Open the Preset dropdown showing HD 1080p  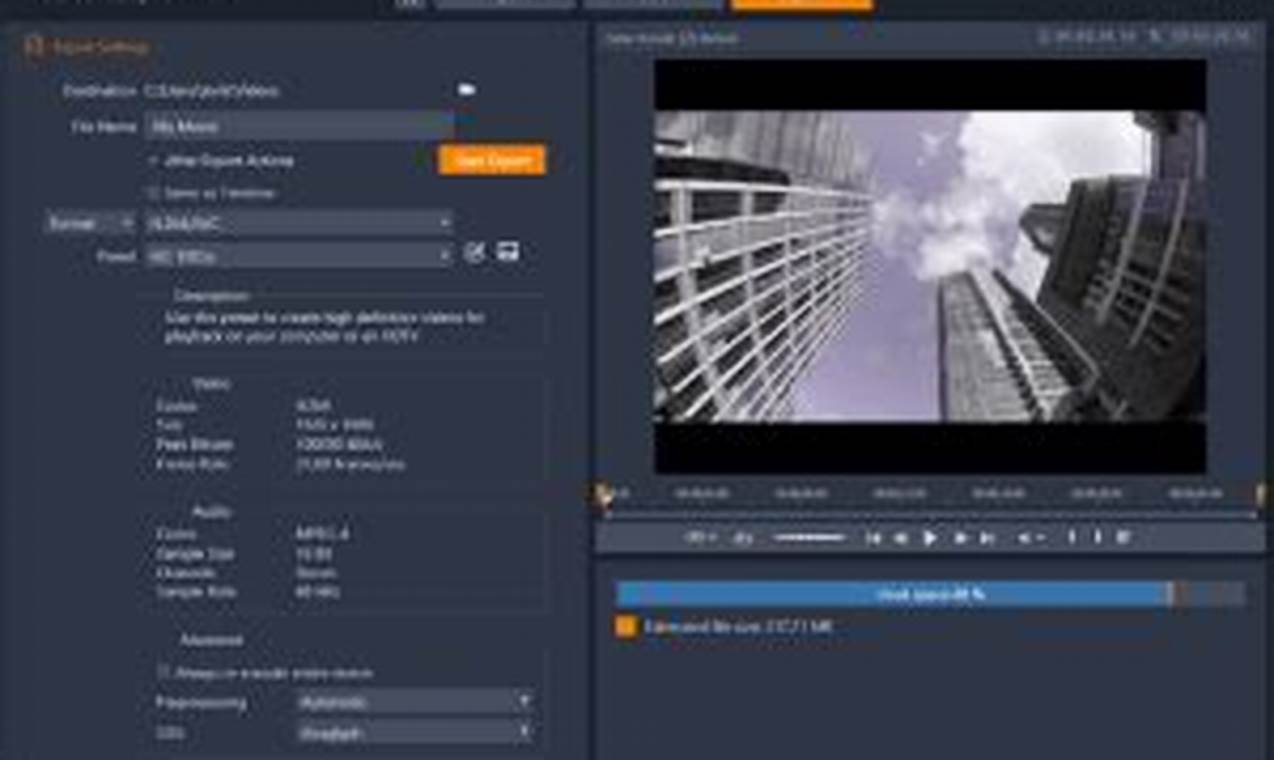295,253
